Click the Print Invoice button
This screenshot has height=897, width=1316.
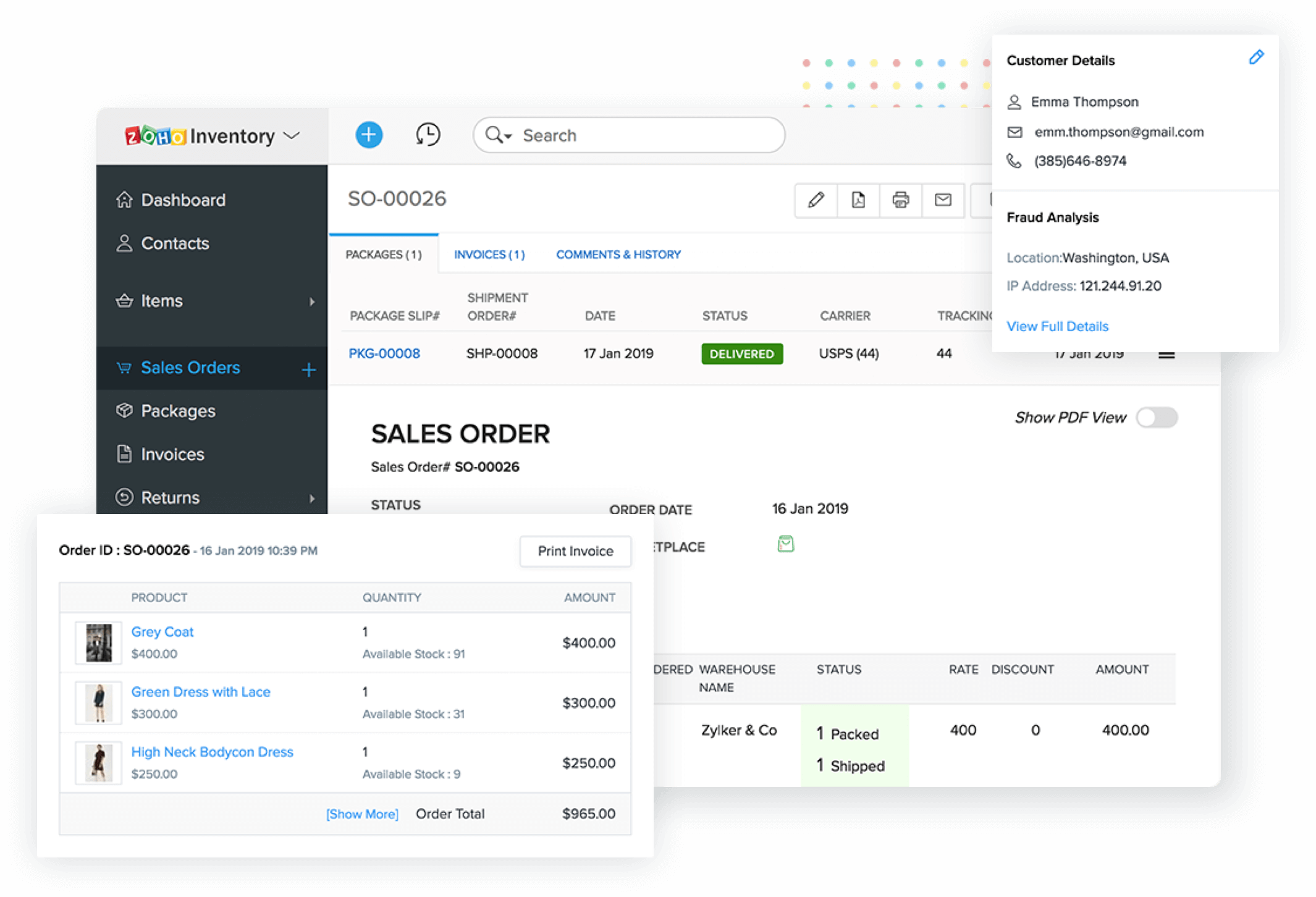click(575, 551)
